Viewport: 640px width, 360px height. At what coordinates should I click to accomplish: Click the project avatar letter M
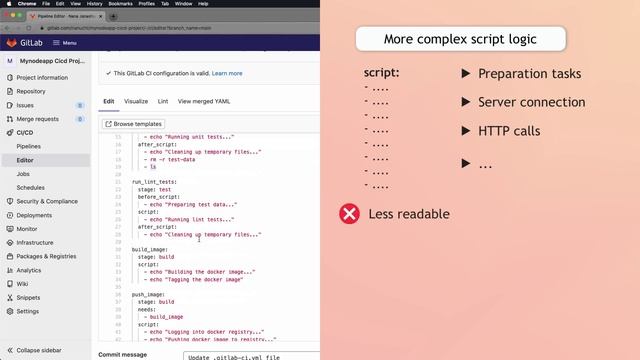[x=10, y=61]
